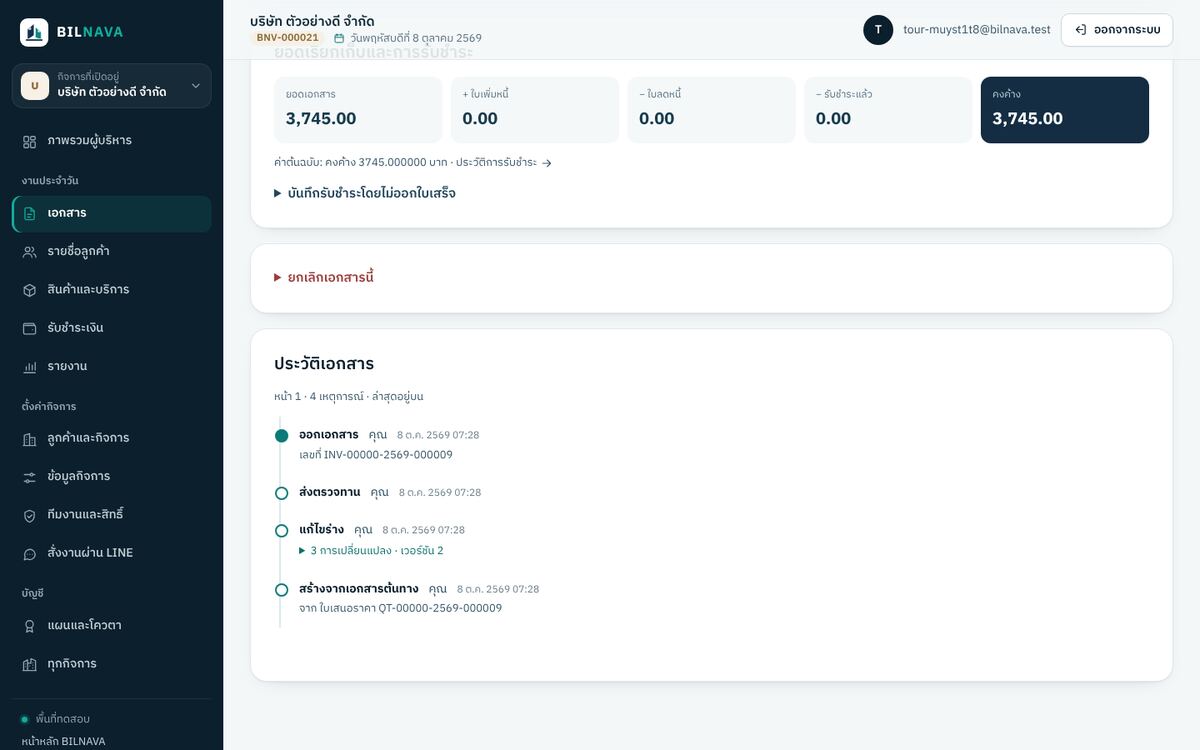Click the badge icon beside แผนและโควตา
Viewport: 1200px width, 750px height.
[x=30, y=626]
